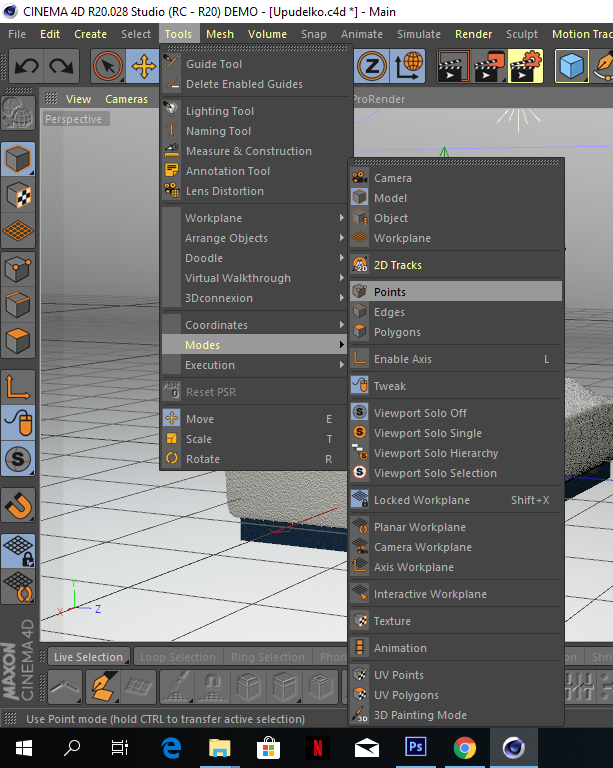Expand Arrange Objects submenu
Screen dimensions: 613x768
[x=255, y=238]
